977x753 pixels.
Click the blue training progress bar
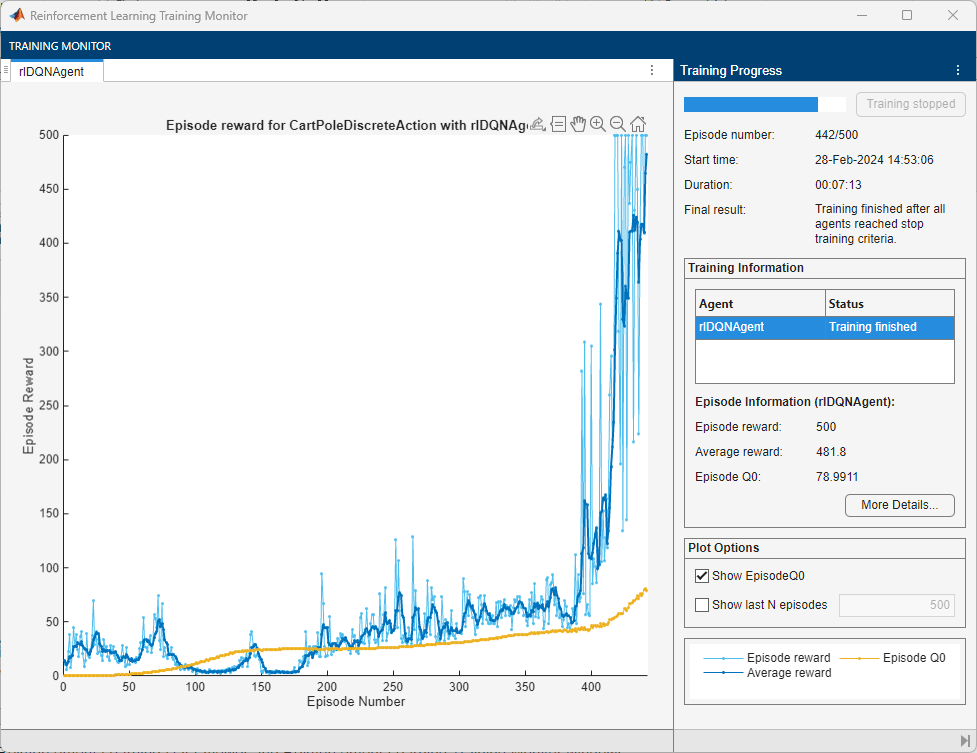pos(751,104)
